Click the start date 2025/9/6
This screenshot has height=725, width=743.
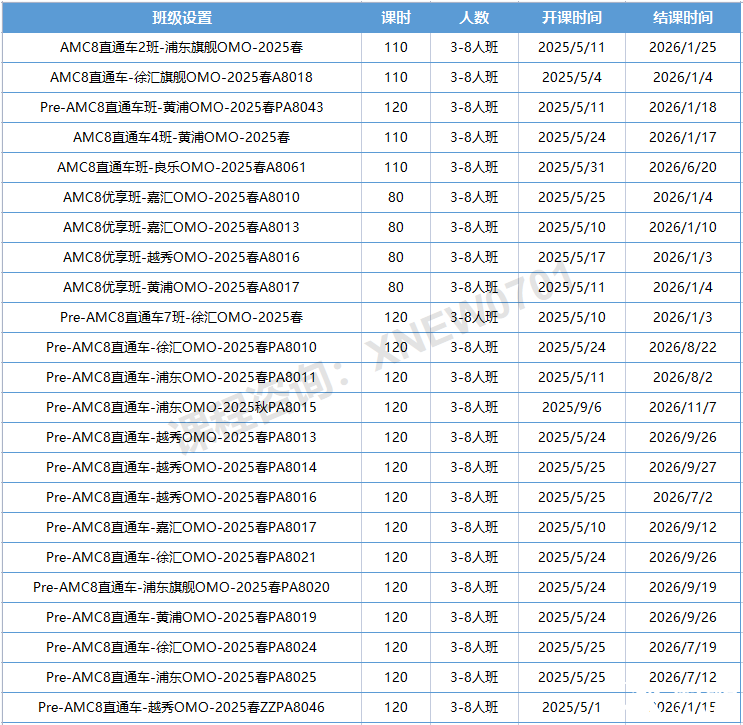tap(571, 407)
